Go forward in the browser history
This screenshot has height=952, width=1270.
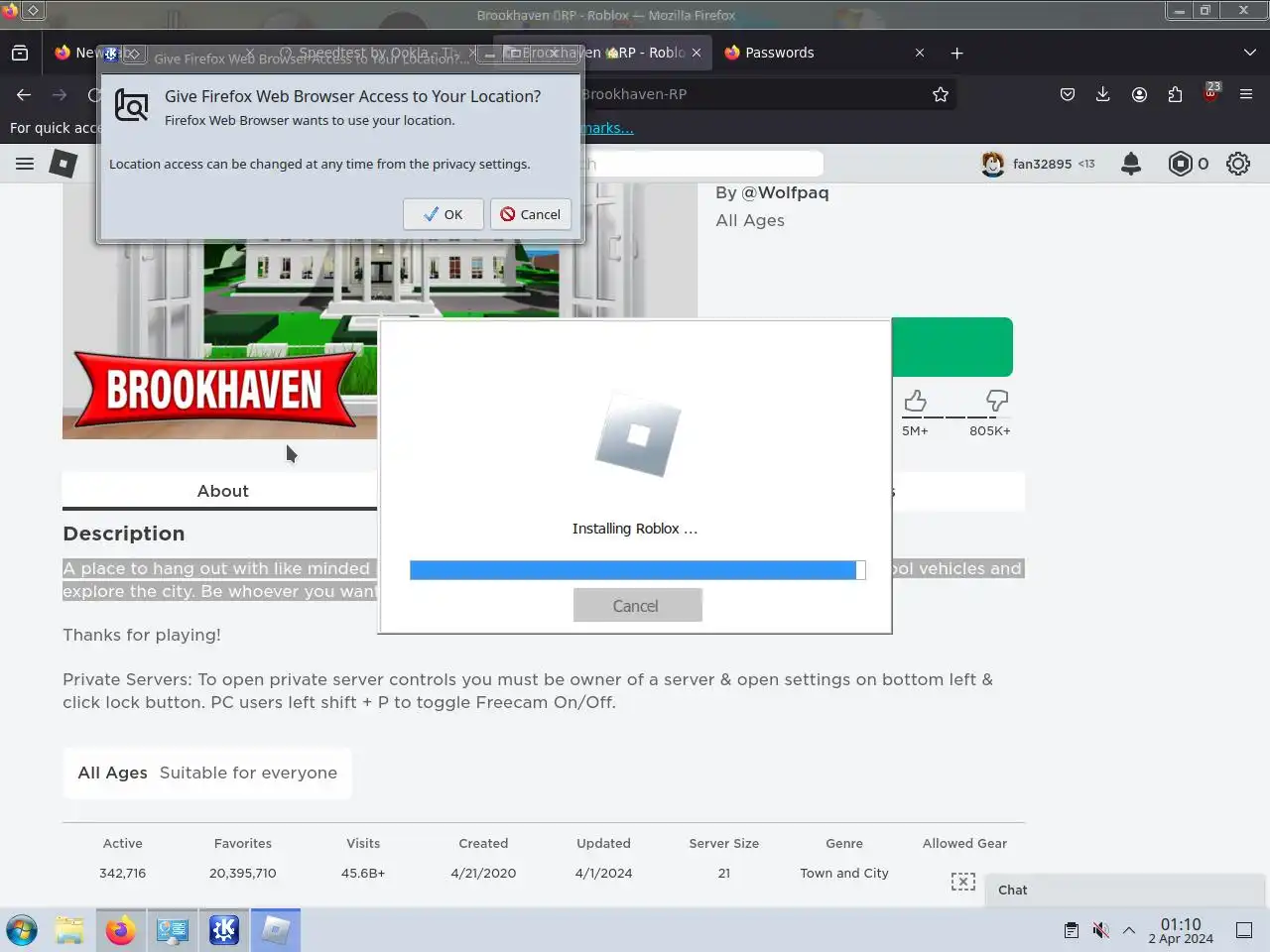click(x=60, y=94)
